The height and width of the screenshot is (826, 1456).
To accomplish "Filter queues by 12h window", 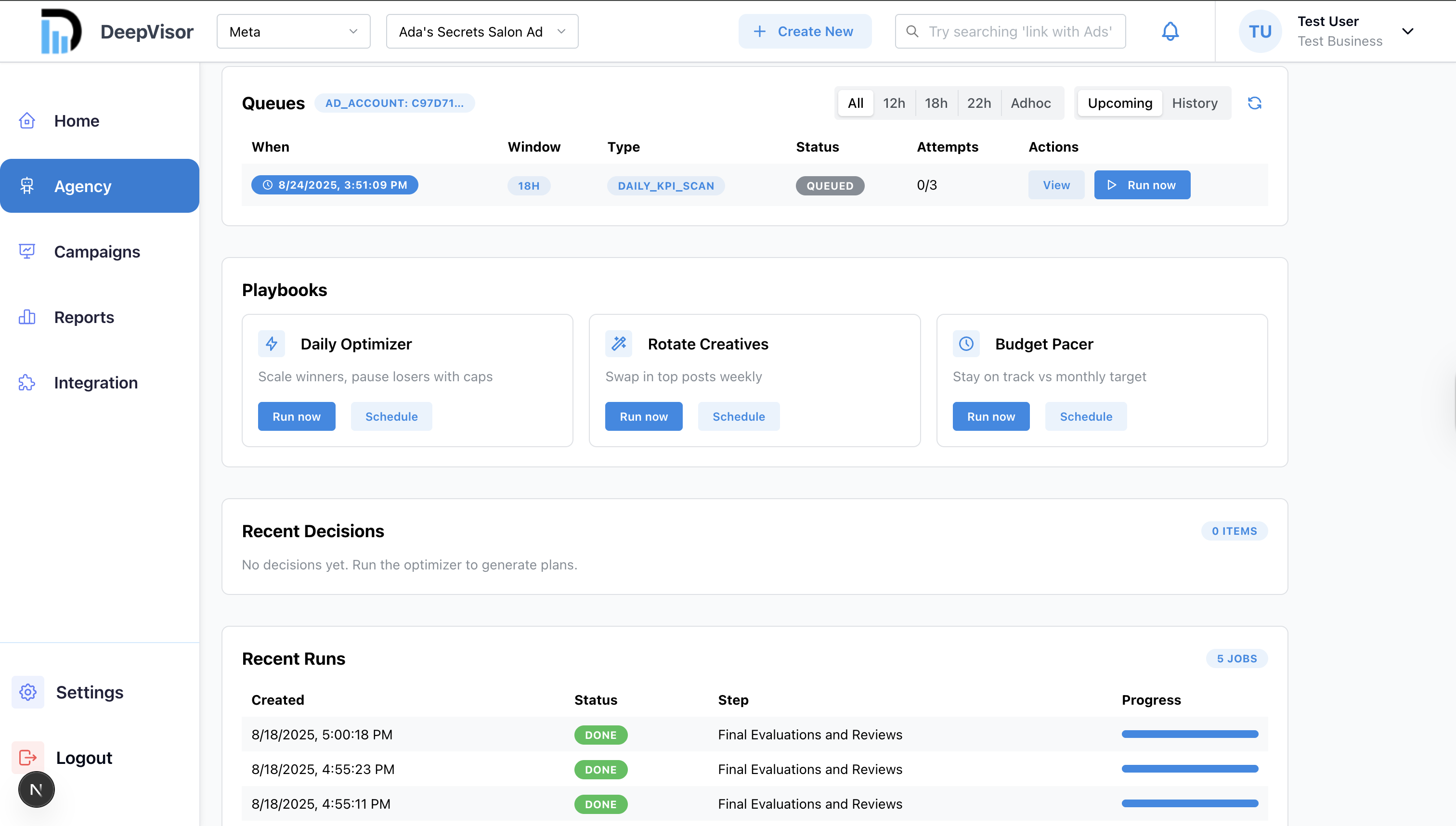I will [x=894, y=103].
